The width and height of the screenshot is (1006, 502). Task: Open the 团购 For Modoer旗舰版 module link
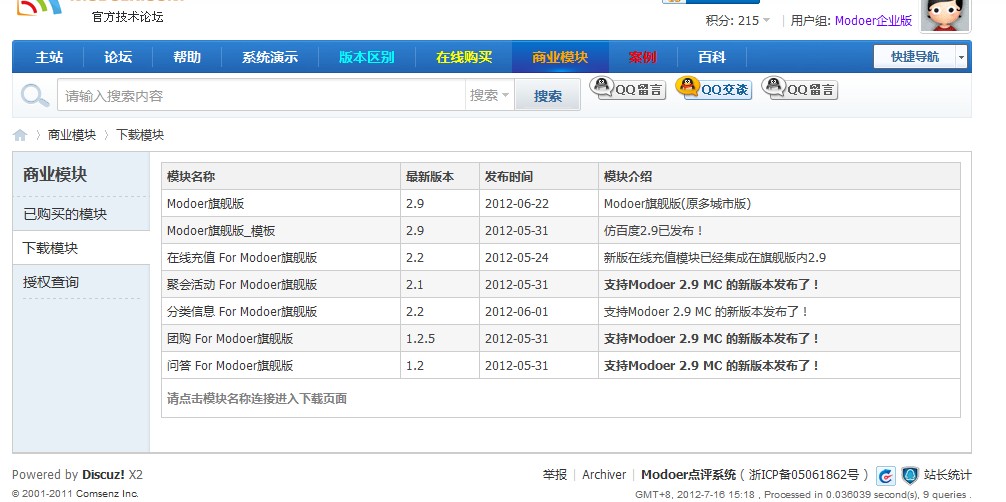point(244,339)
